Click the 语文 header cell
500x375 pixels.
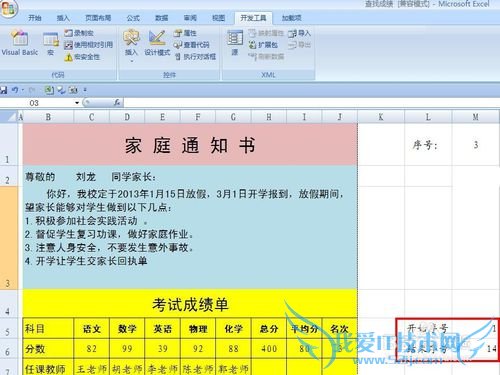point(91,329)
